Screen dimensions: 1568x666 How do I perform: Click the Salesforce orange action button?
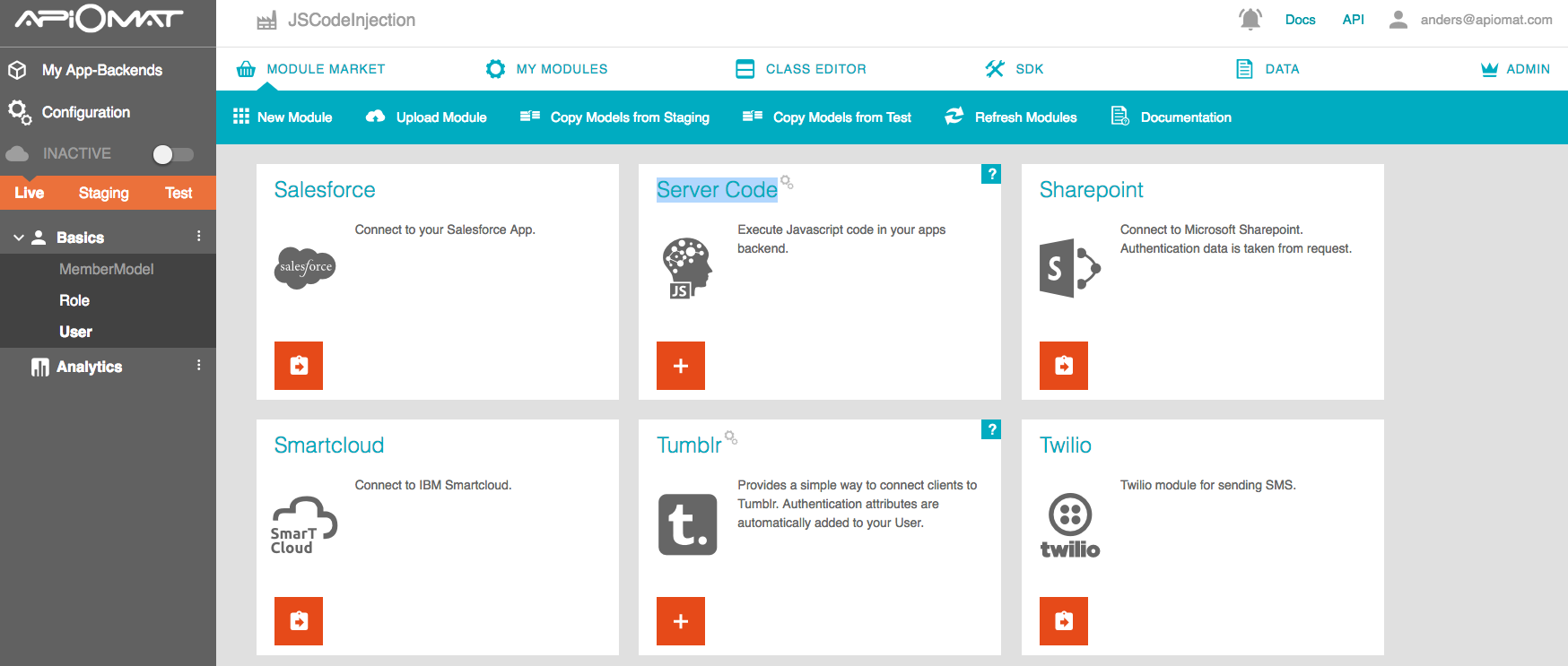[x=299, y=366]
